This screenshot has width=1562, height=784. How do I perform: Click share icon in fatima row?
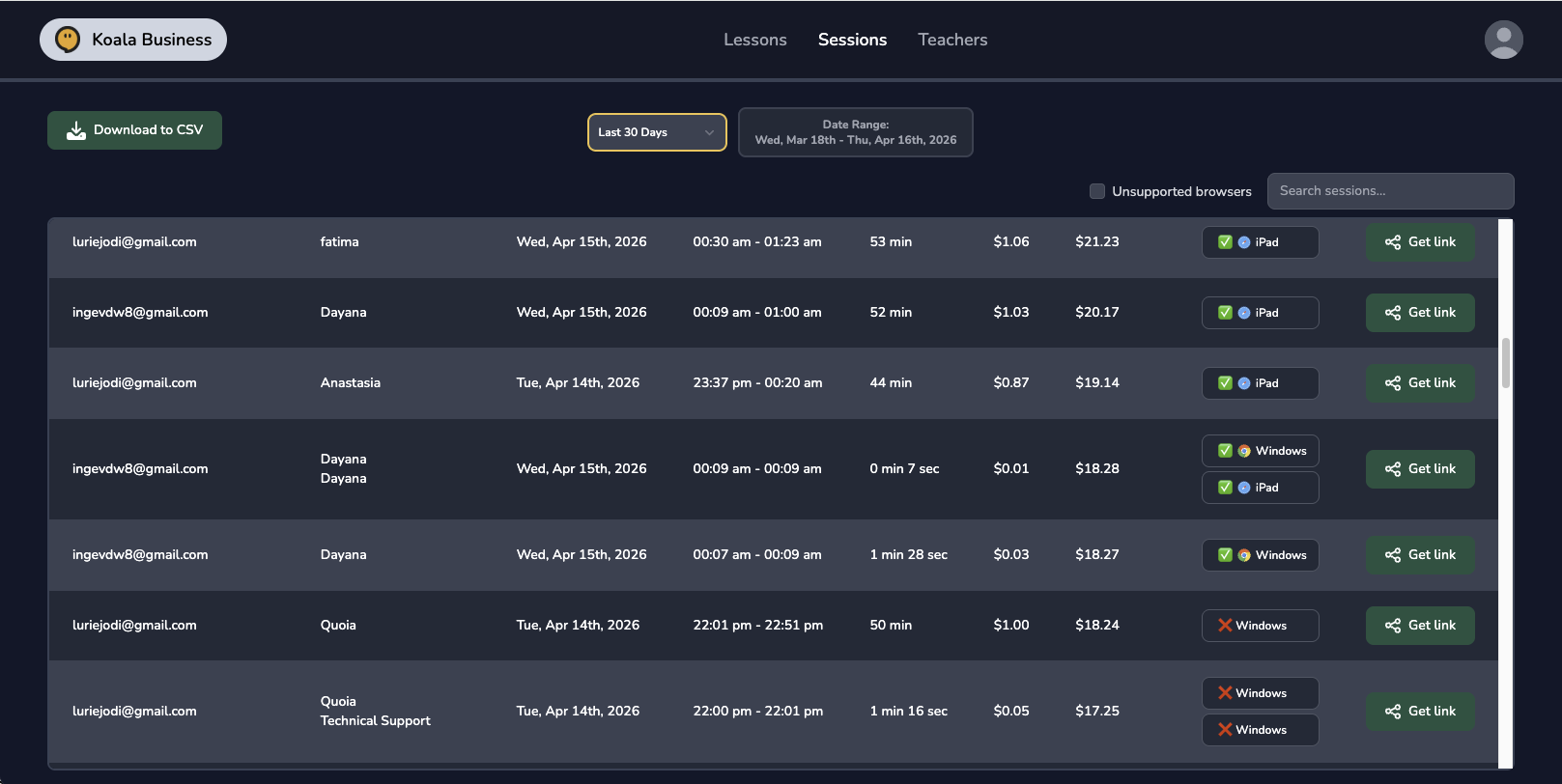(x=1393, y=242)
